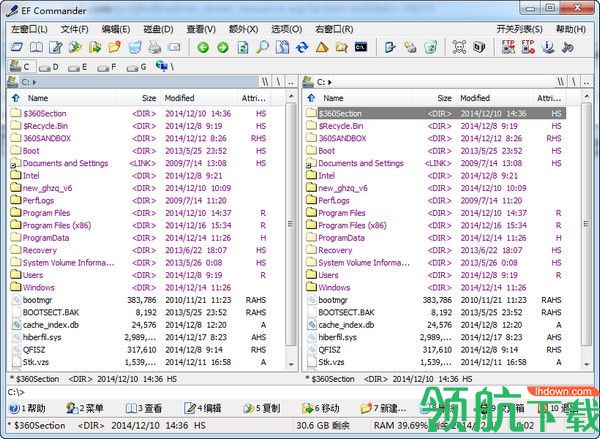Click the right pane vertical scrollbar up arrow
The width and height of the screenshot is (600, 439).
click(587, 97)
